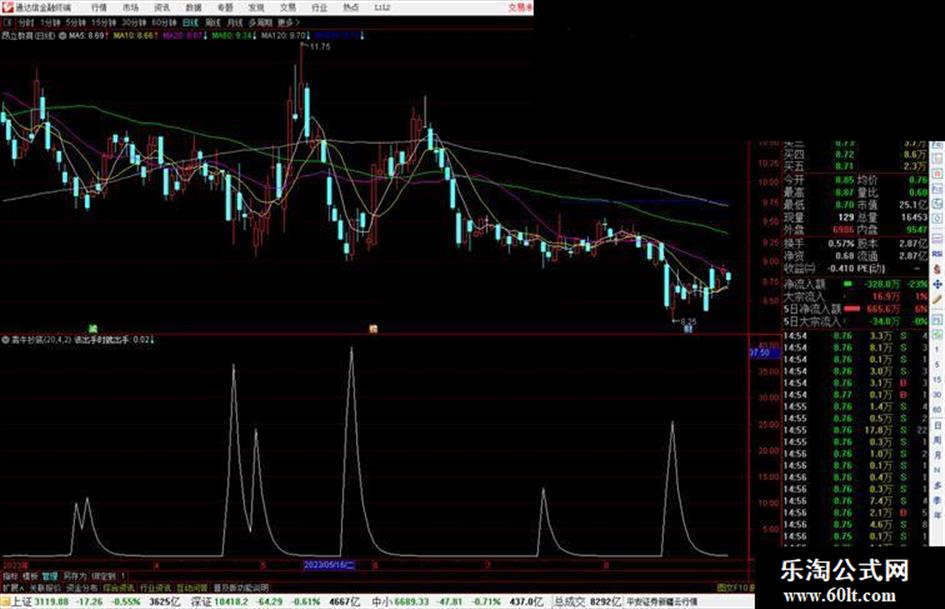The image size is (945, 609).
Task: Click the 17.8万 trade row
Action: [x=855, y=430]
